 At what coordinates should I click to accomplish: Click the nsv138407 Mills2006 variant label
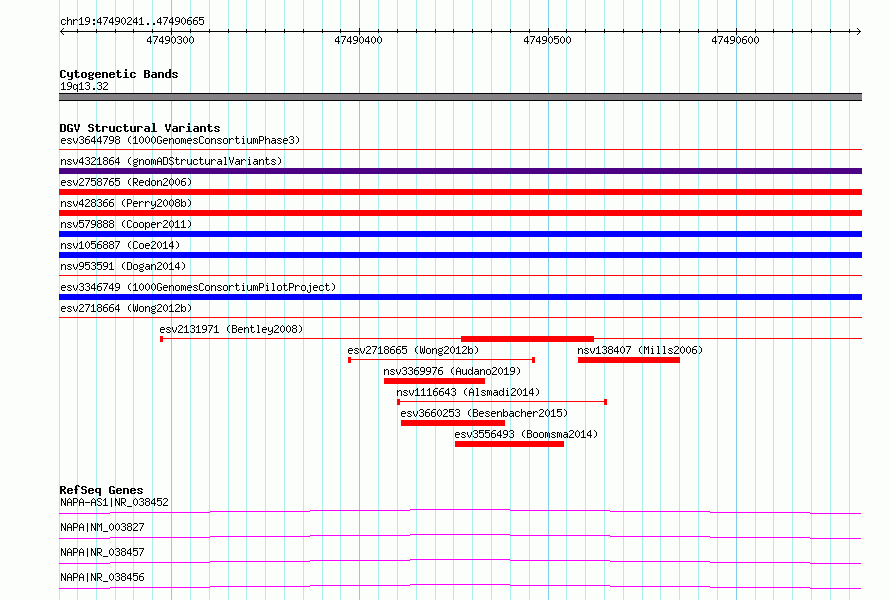point(640,350)
